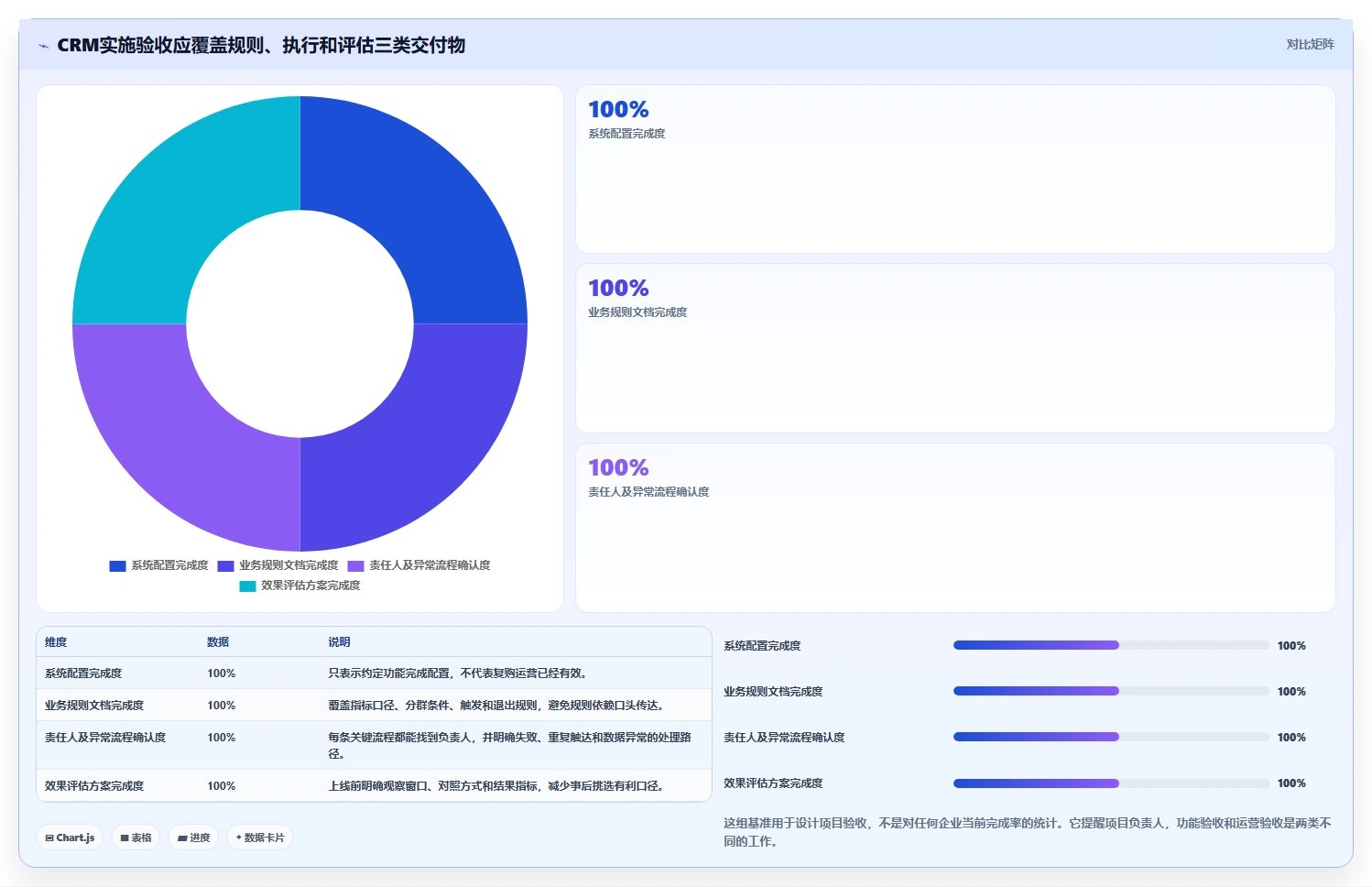1372x887 pixels.
Task: Open the 责任人及异常流程确认度 100% data card
Action: point(955,528)
